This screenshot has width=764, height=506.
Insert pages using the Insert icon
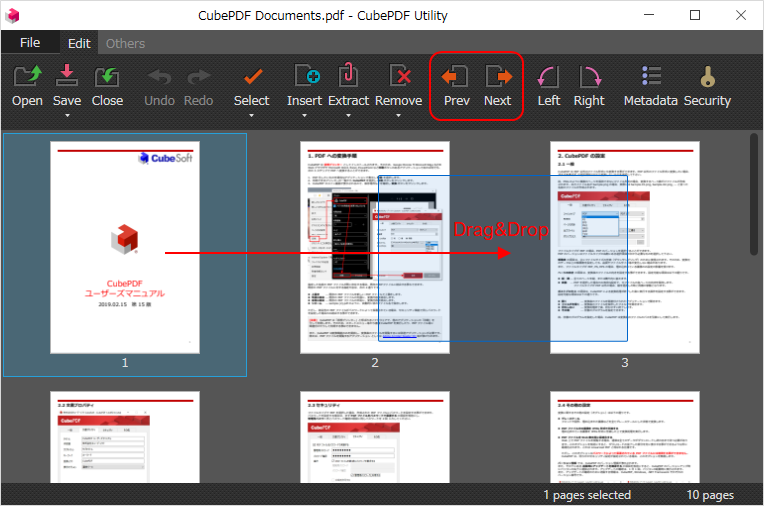tap(304, 86)
